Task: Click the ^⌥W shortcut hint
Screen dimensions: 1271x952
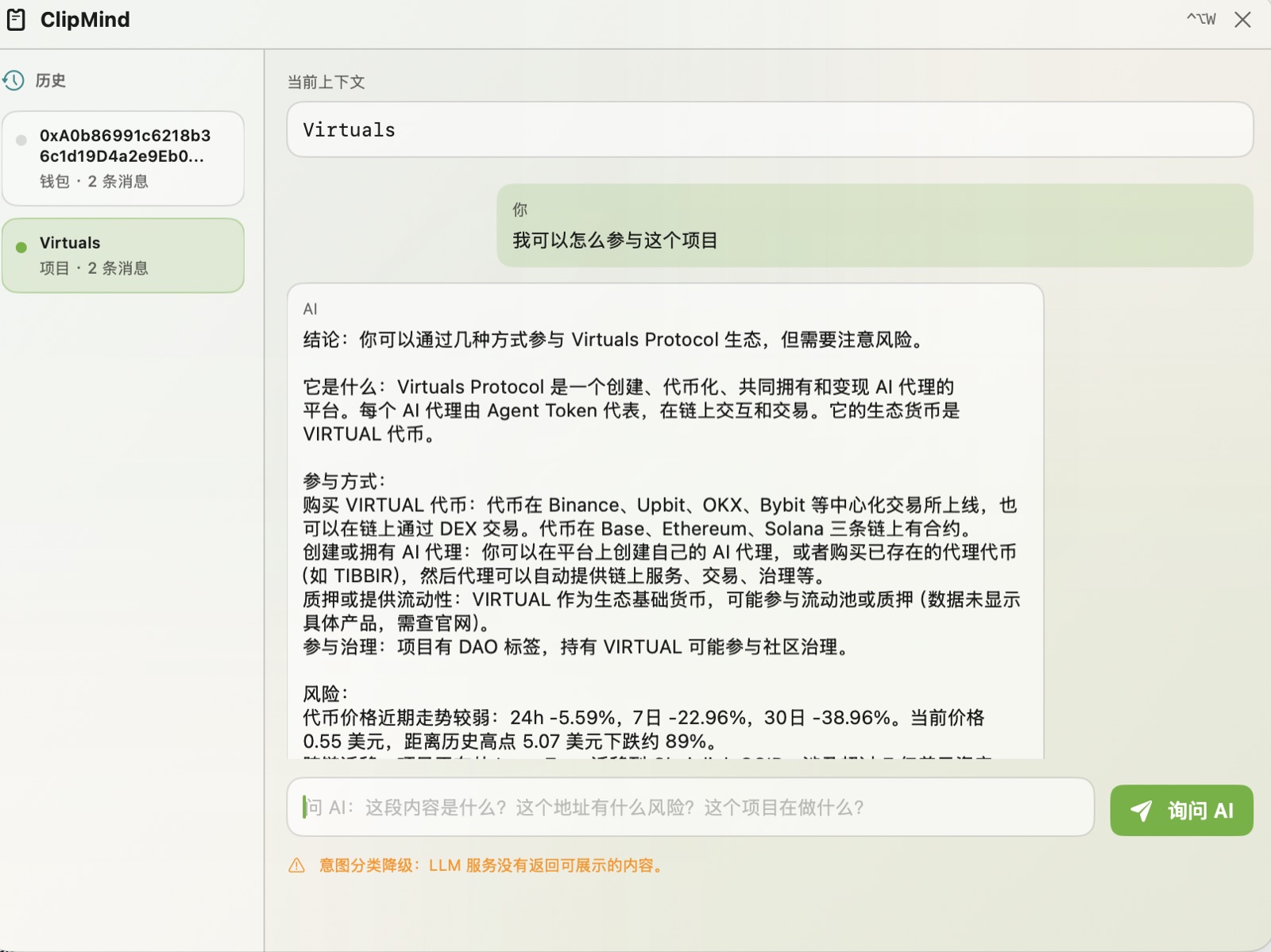Action: click(1201, 19)
